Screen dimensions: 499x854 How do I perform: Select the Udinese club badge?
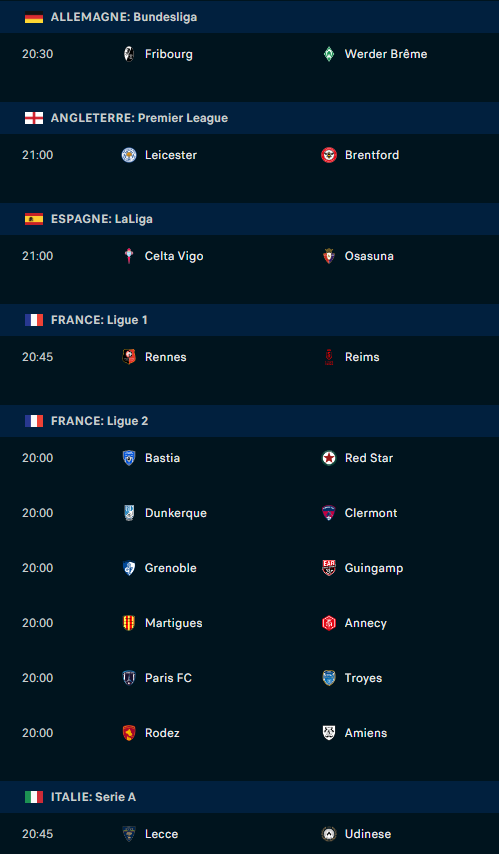coord(329,834)
